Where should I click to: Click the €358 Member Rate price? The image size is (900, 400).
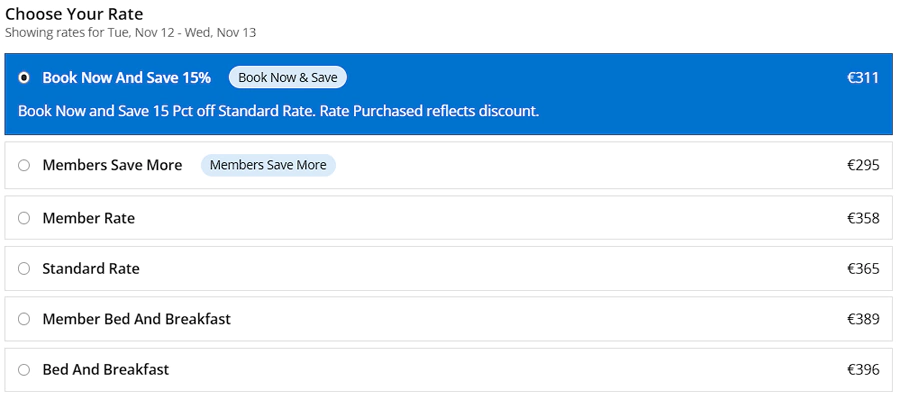(x=862, y=218)
